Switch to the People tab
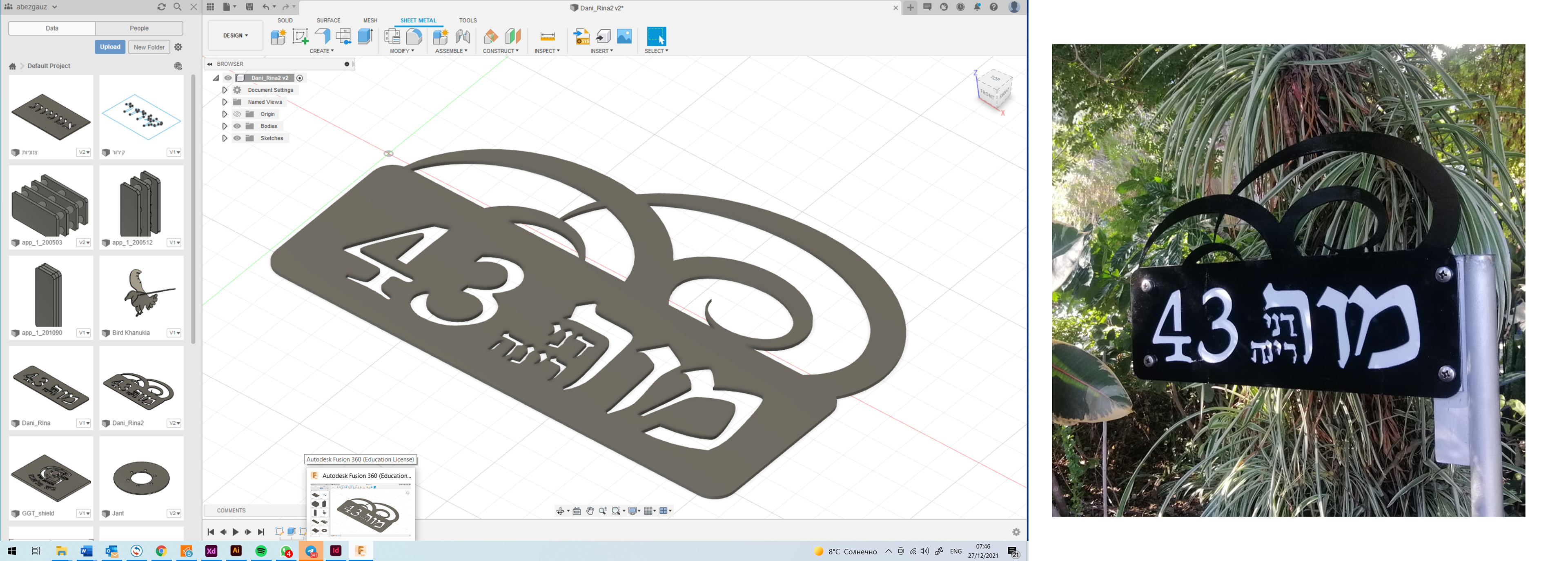Image resolution: width=1568 pixels, height=561 pixels. (x=139, y=28)
